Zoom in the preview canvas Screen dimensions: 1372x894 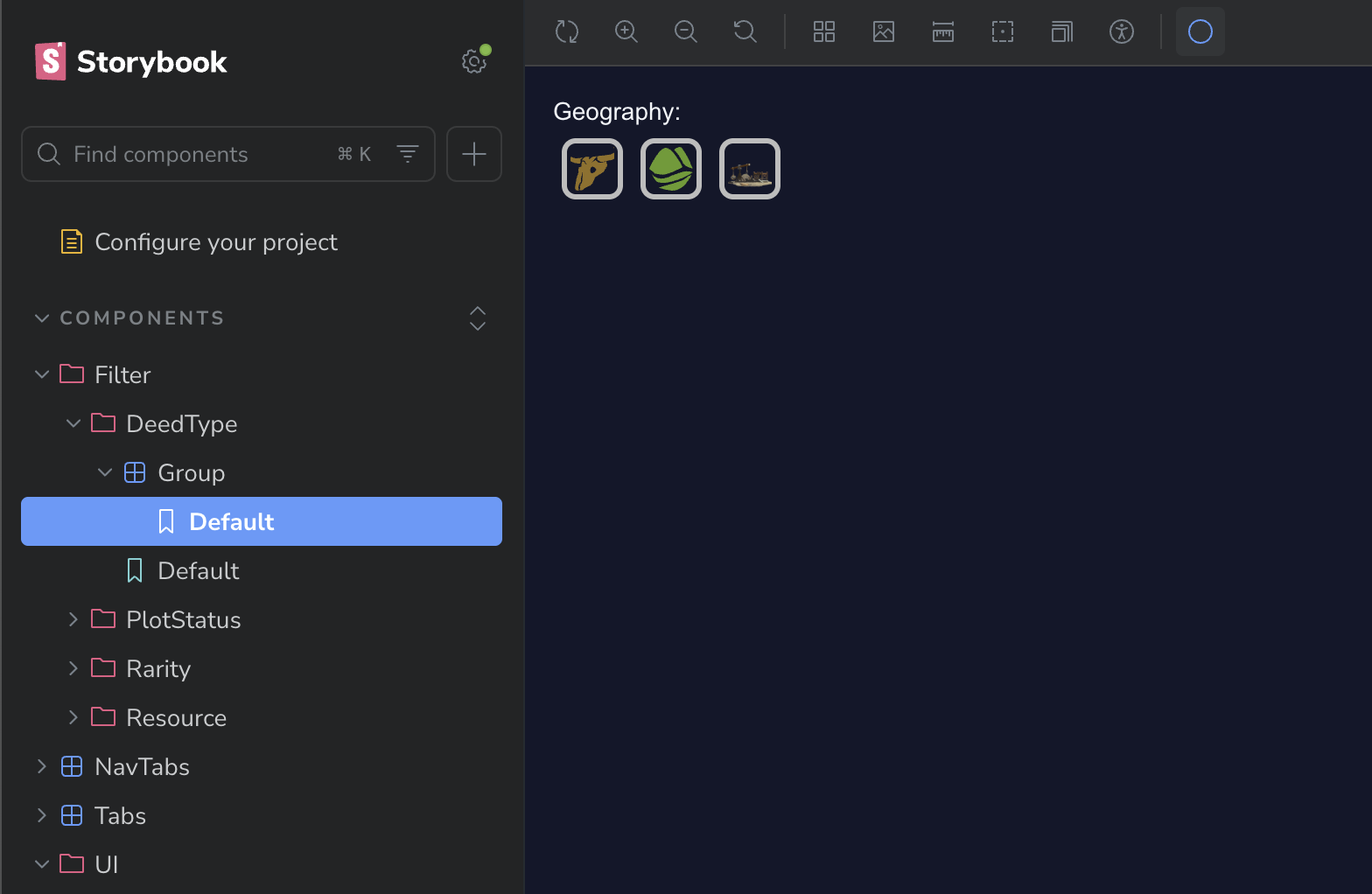point(626,32)
